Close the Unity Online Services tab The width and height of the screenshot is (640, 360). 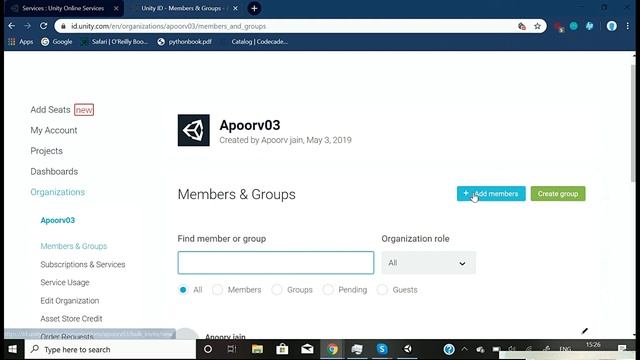(x=116, y=8)
